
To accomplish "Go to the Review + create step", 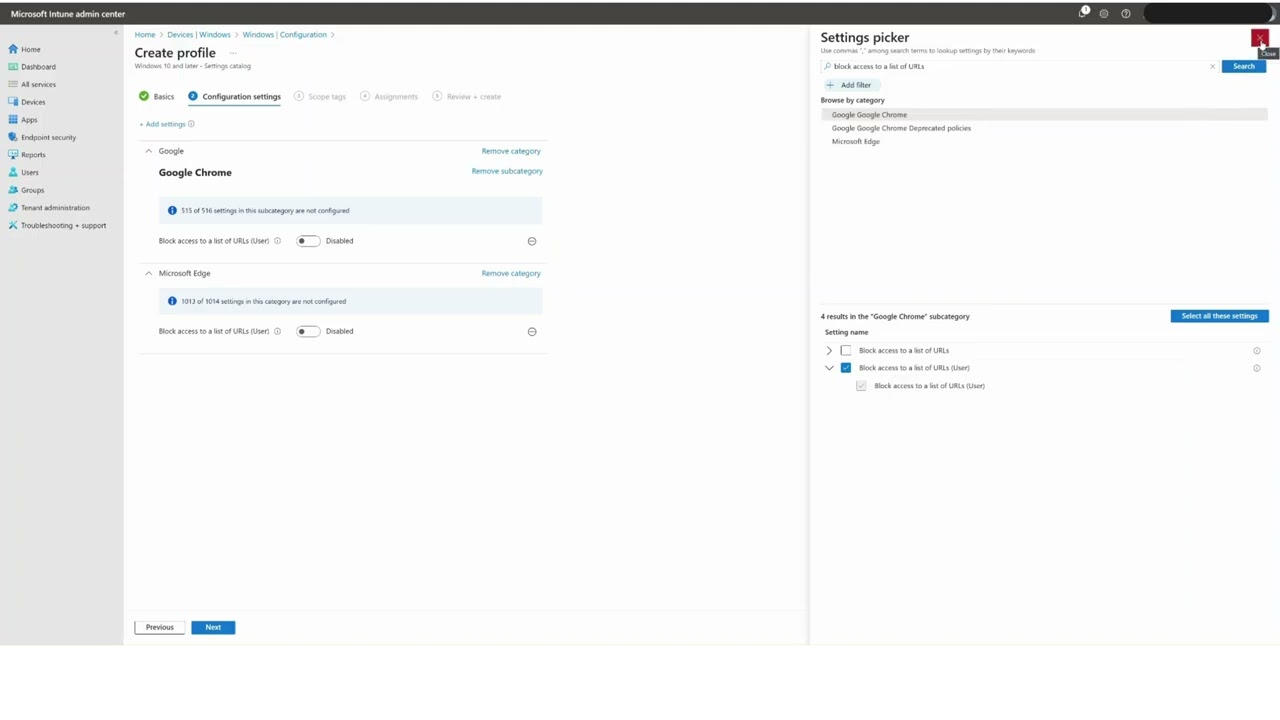I will click(x=467, y=96).
